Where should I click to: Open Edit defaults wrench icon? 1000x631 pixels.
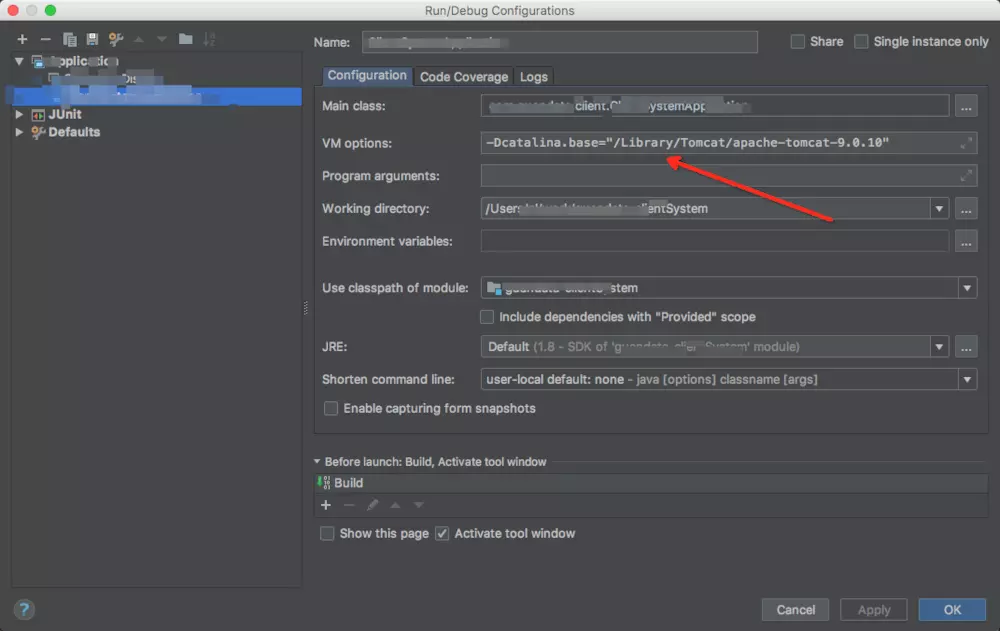point(115,40)
